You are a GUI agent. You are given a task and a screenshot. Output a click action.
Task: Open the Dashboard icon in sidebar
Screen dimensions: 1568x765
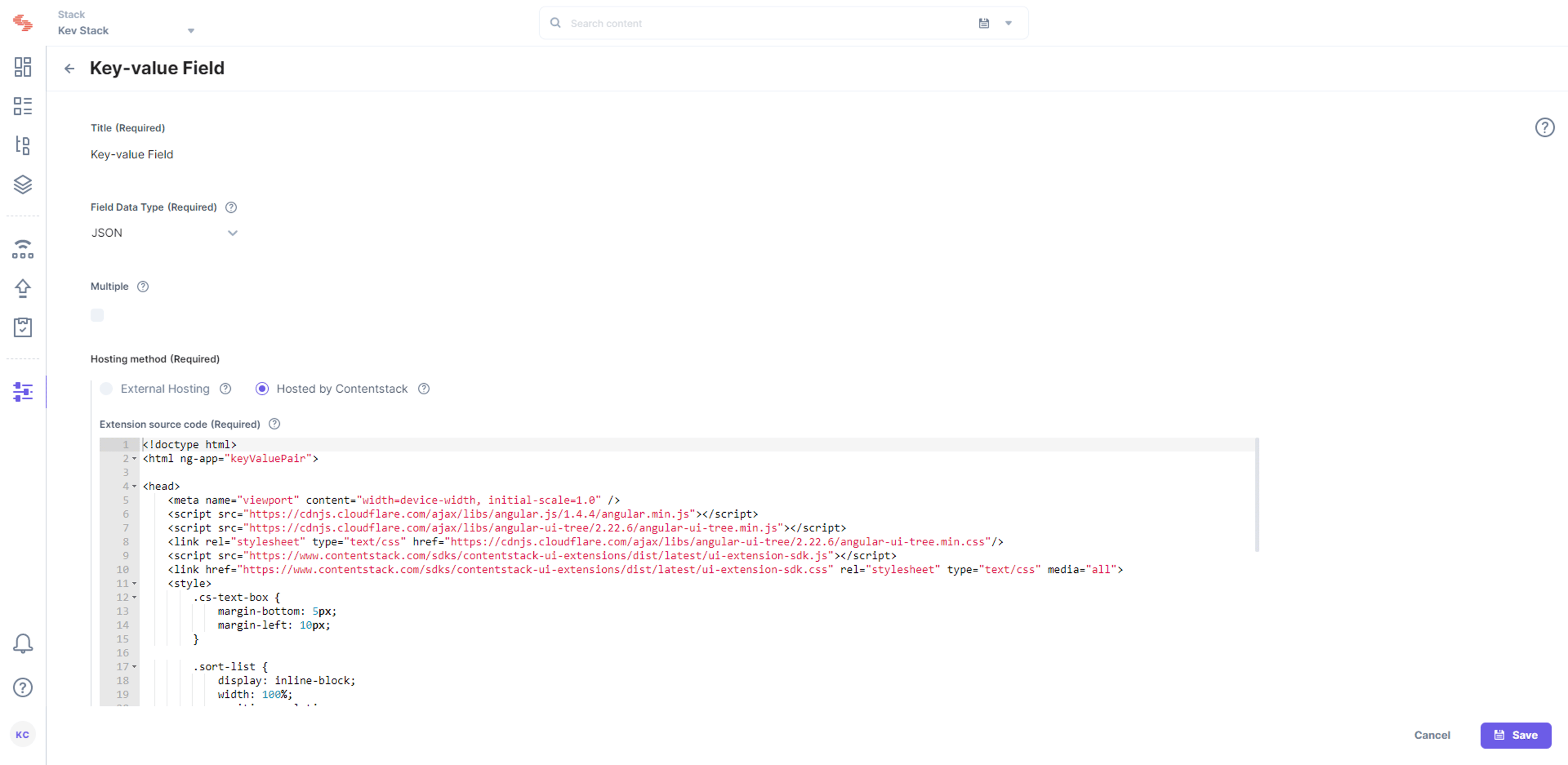click(x=22, y=67)
